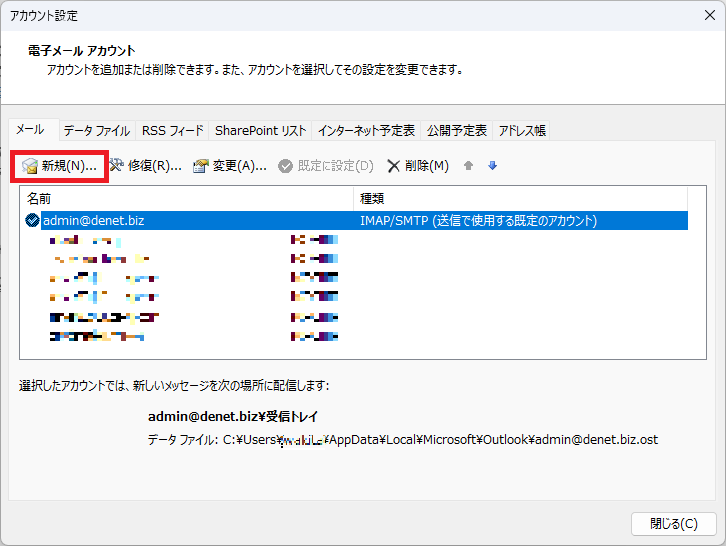Image resolution: width=726 pixels, height=546 pixels.
Task: Click the admin@denet.biz¥受信トレイ delivery location text
Action: pos(233,416)
